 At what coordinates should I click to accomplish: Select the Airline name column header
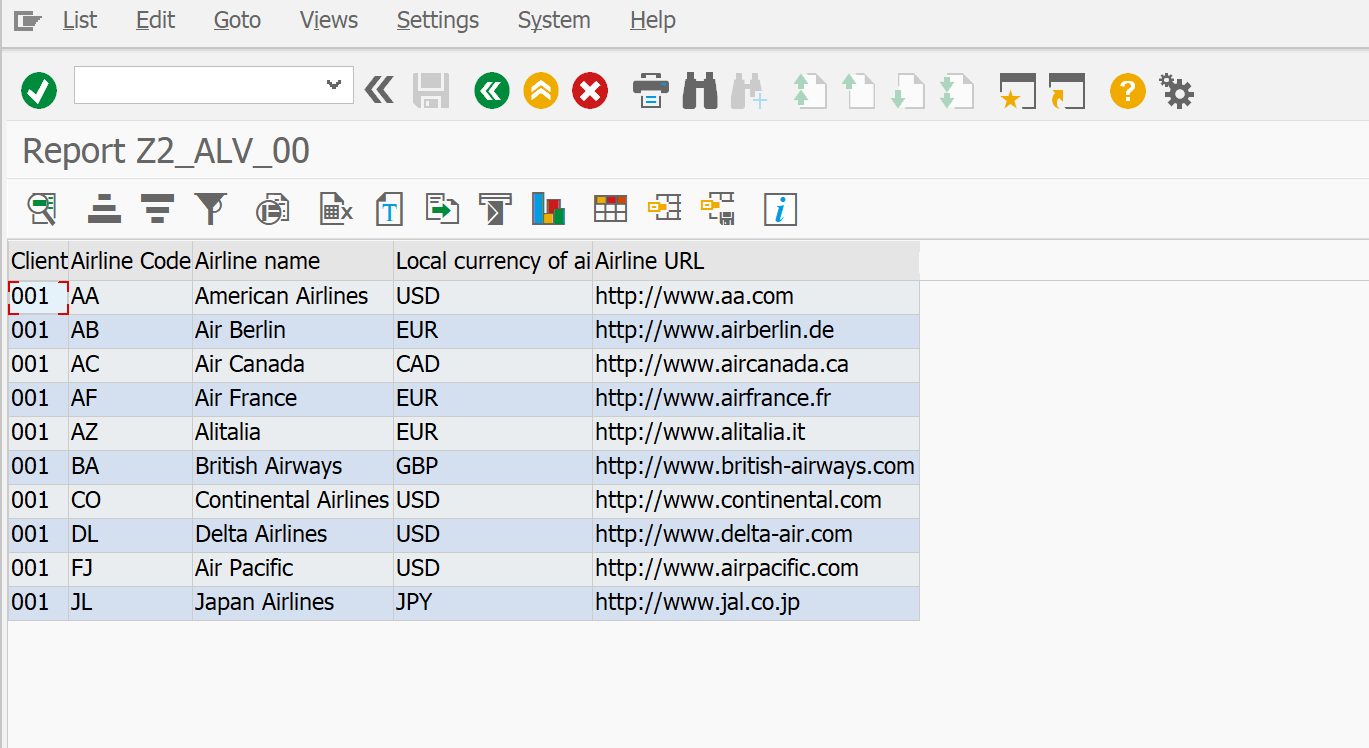[x=293, y=261]
